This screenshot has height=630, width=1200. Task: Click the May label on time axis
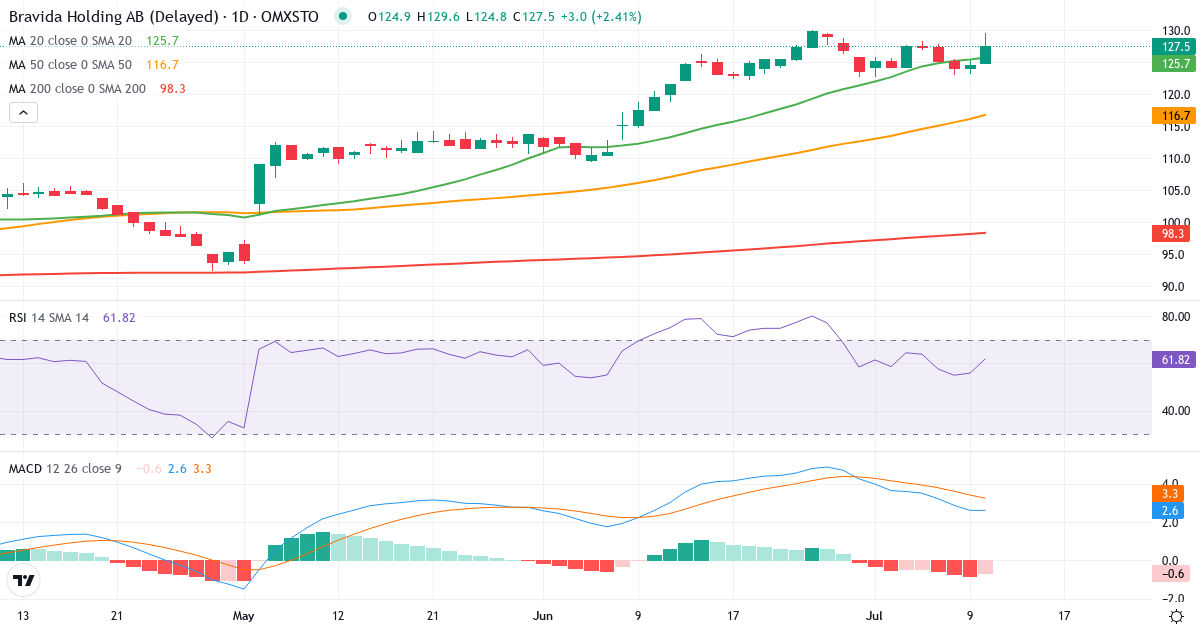point(243,616)
